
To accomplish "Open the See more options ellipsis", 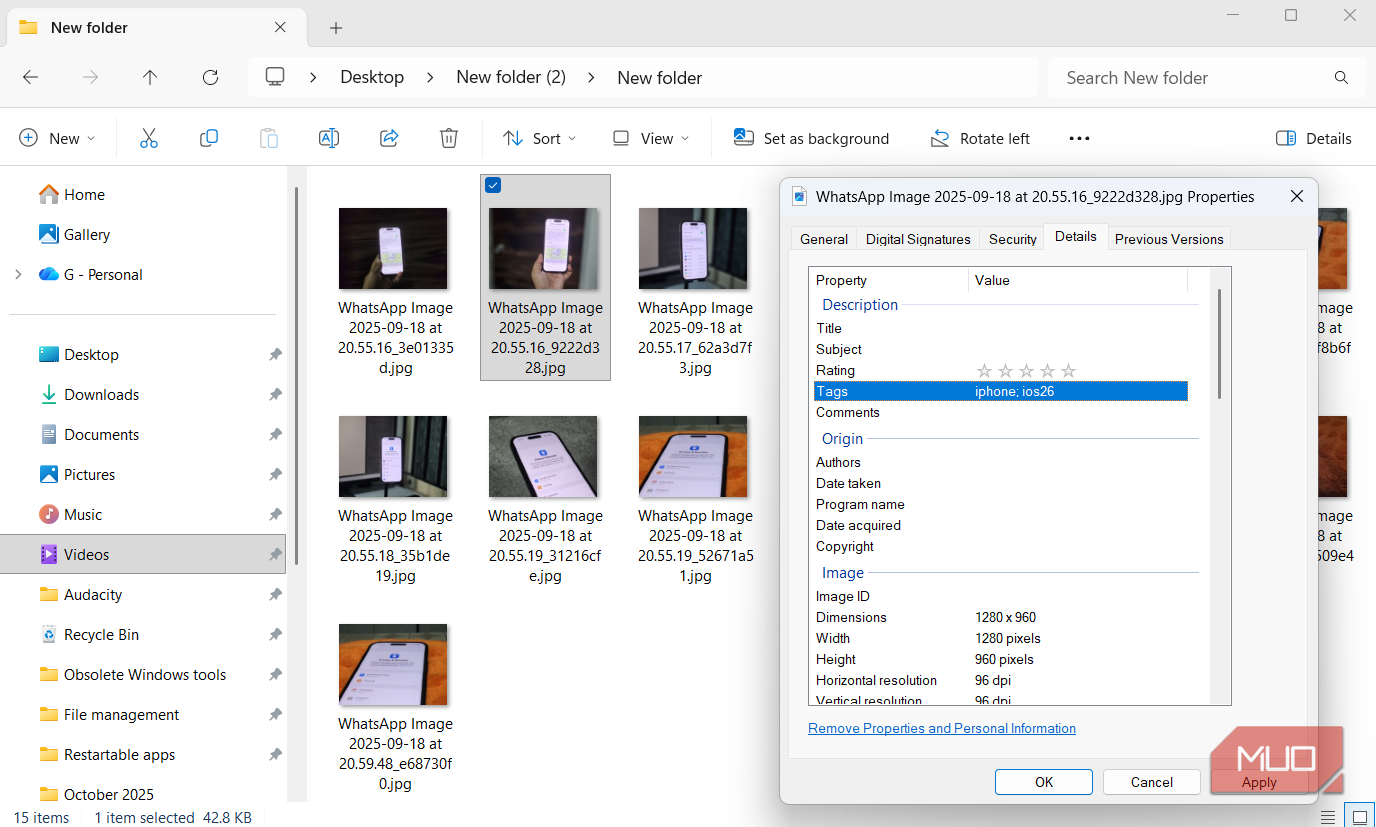I will coord(1079,138).
